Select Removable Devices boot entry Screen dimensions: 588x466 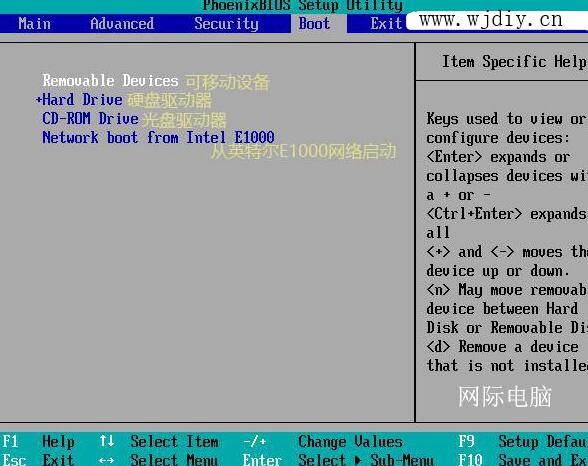pos(110,81)
